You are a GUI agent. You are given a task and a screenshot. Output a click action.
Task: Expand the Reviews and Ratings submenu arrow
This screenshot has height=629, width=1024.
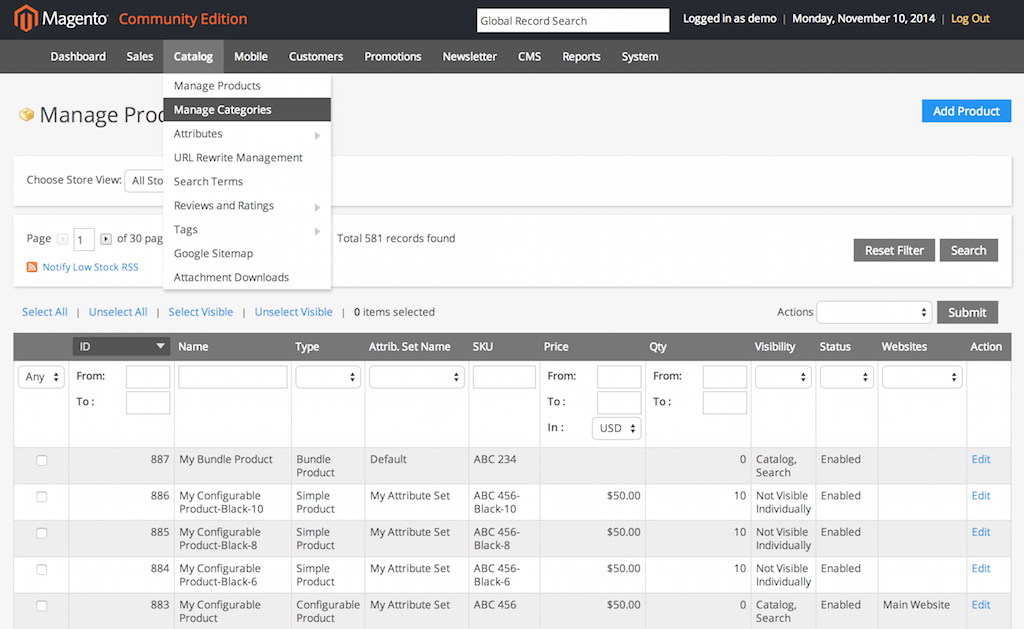click(x=317, y=207)
